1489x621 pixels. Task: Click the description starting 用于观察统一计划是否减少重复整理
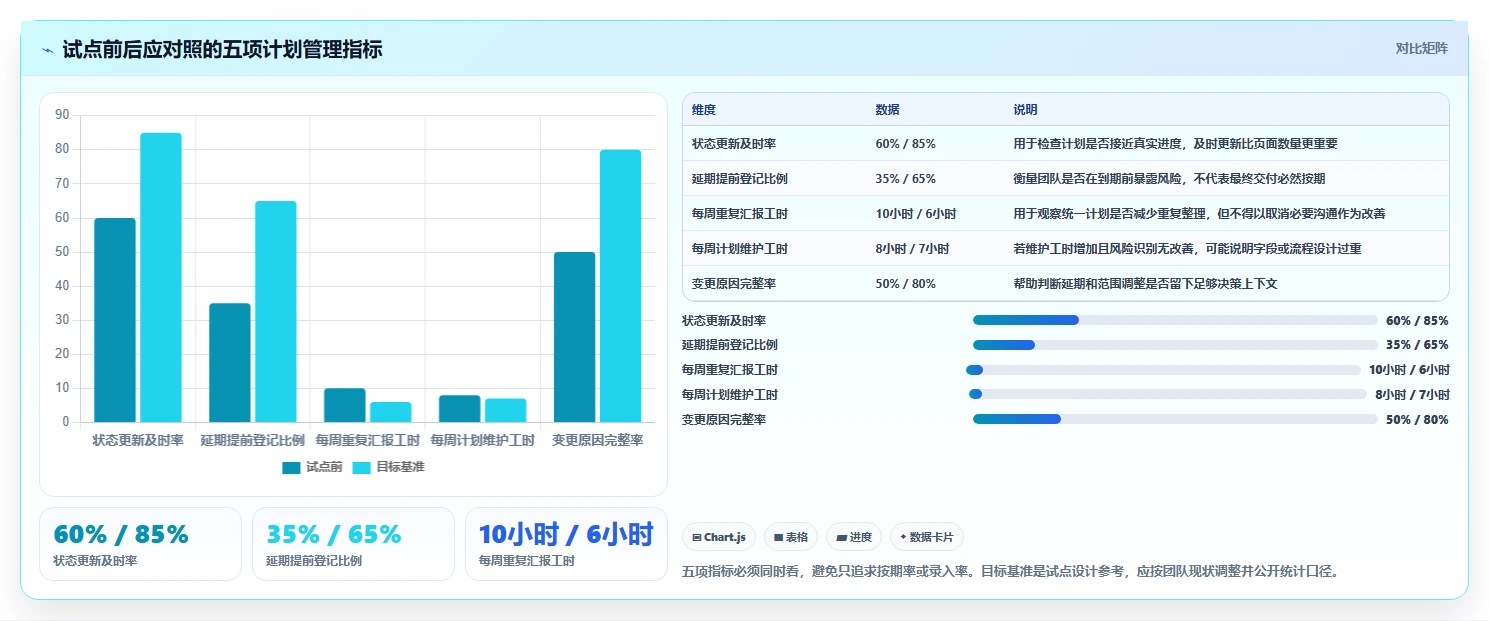pos(1199,214)
